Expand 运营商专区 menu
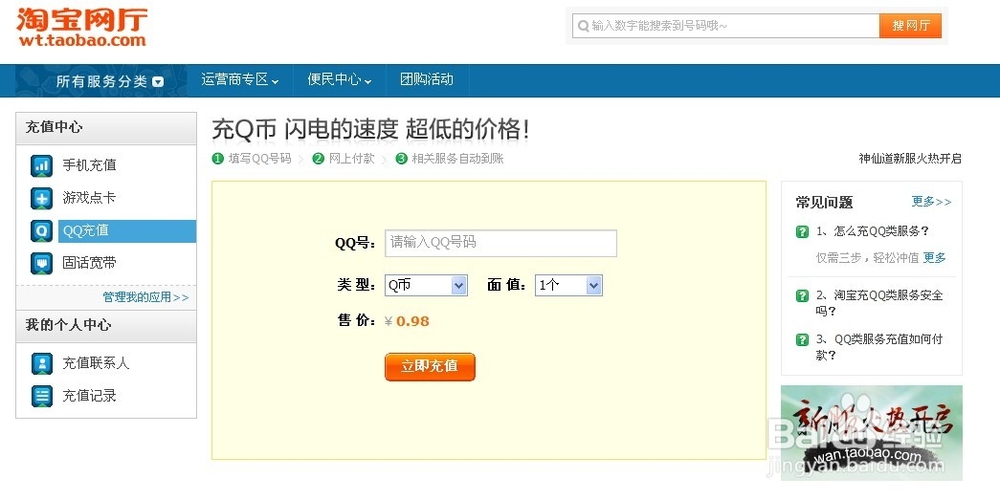The height and width of the screenshot is (500, 1000). tap(240, 80)
